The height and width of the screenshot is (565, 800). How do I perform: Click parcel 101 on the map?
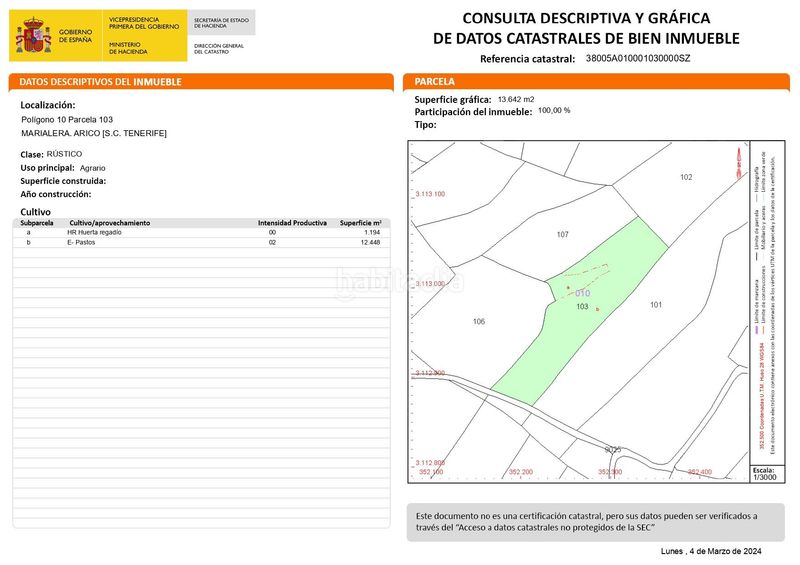pyautogui.click(x=656, y=305)
